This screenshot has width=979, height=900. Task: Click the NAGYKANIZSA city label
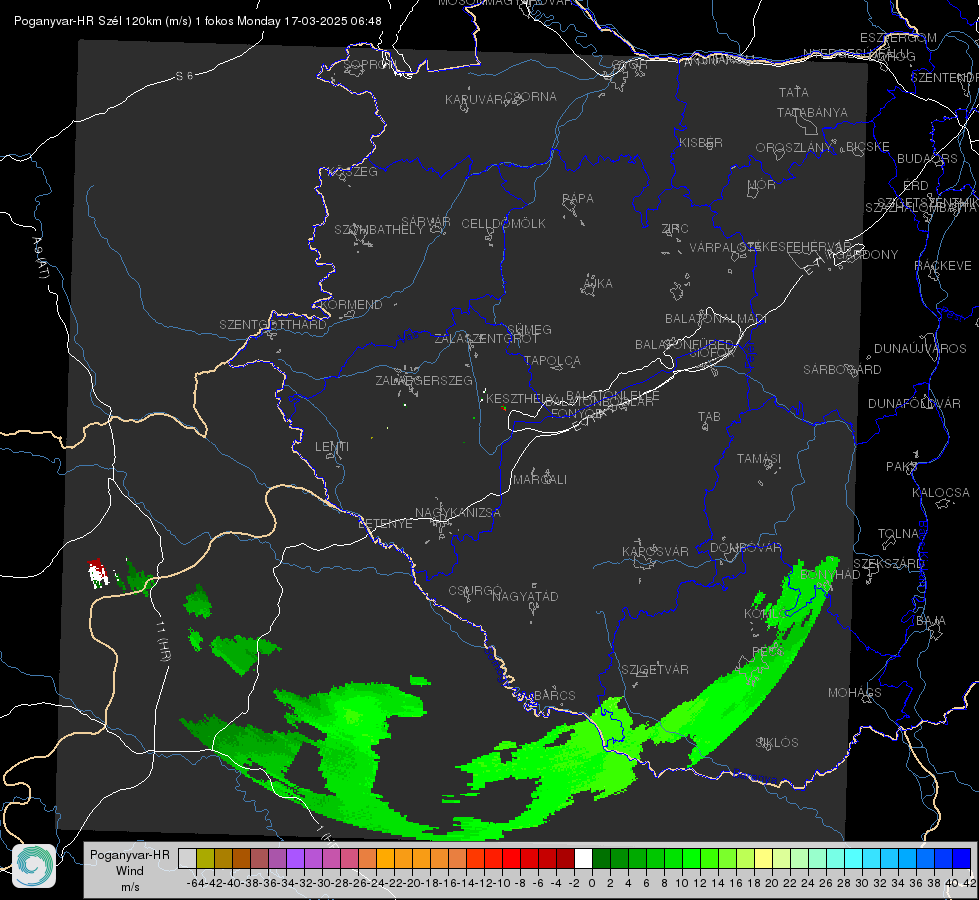coord(458,513)
